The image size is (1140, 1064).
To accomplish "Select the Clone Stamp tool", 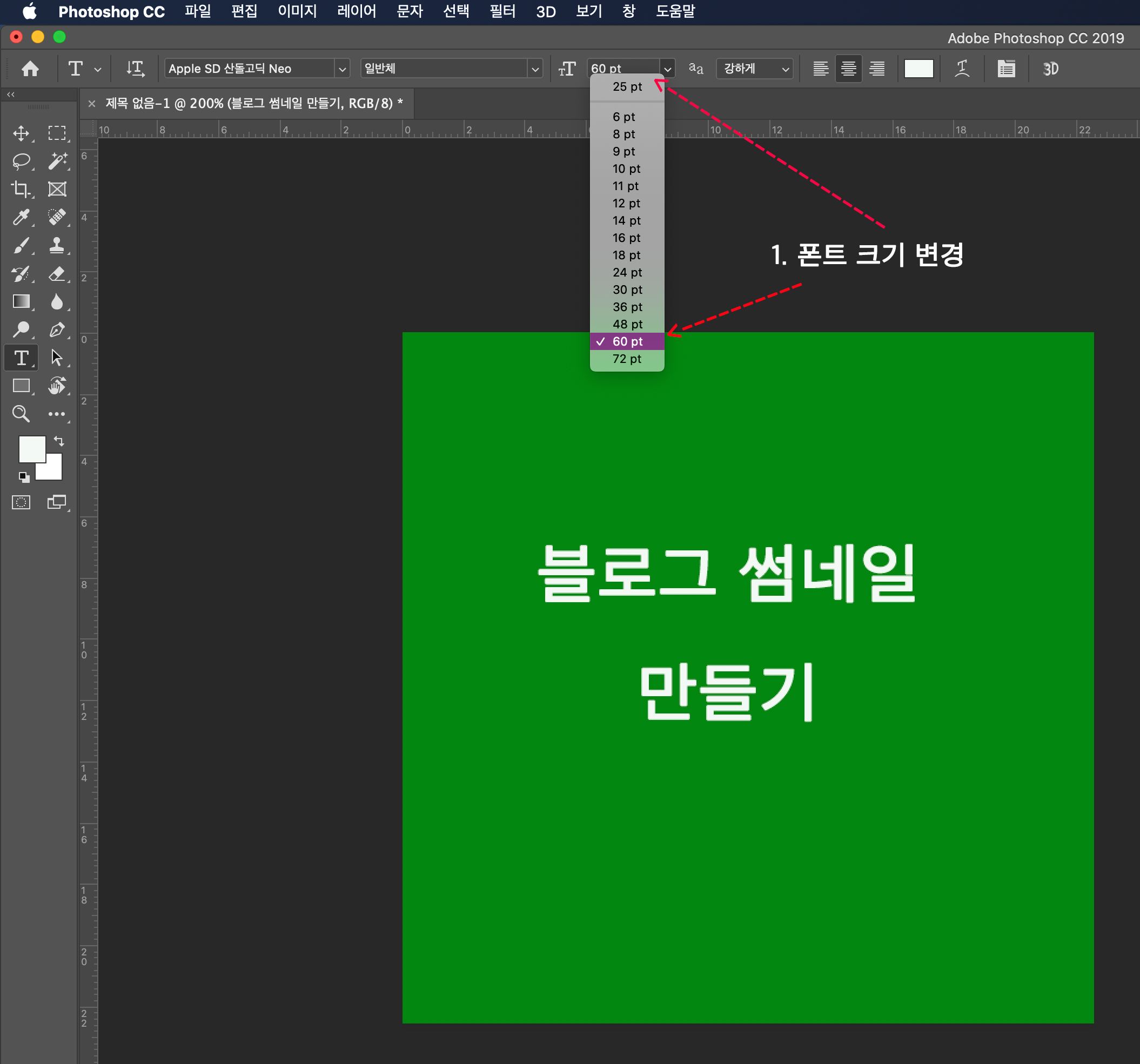I will pyautogui.click(x=57, y=245).
